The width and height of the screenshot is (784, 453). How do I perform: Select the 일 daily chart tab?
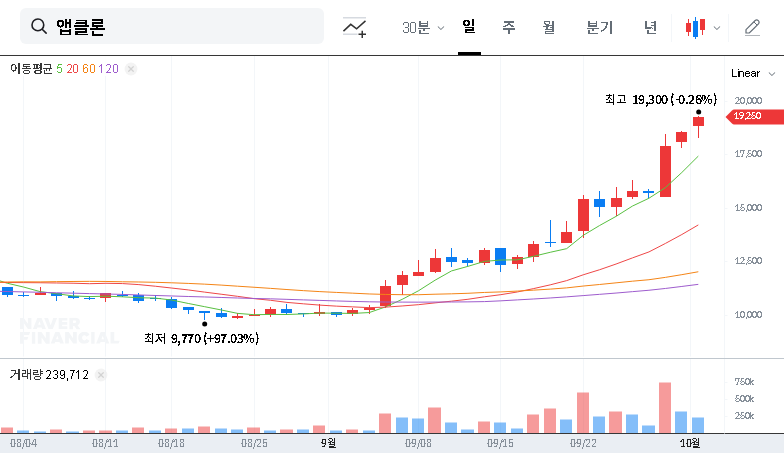[x=468, y=27]
